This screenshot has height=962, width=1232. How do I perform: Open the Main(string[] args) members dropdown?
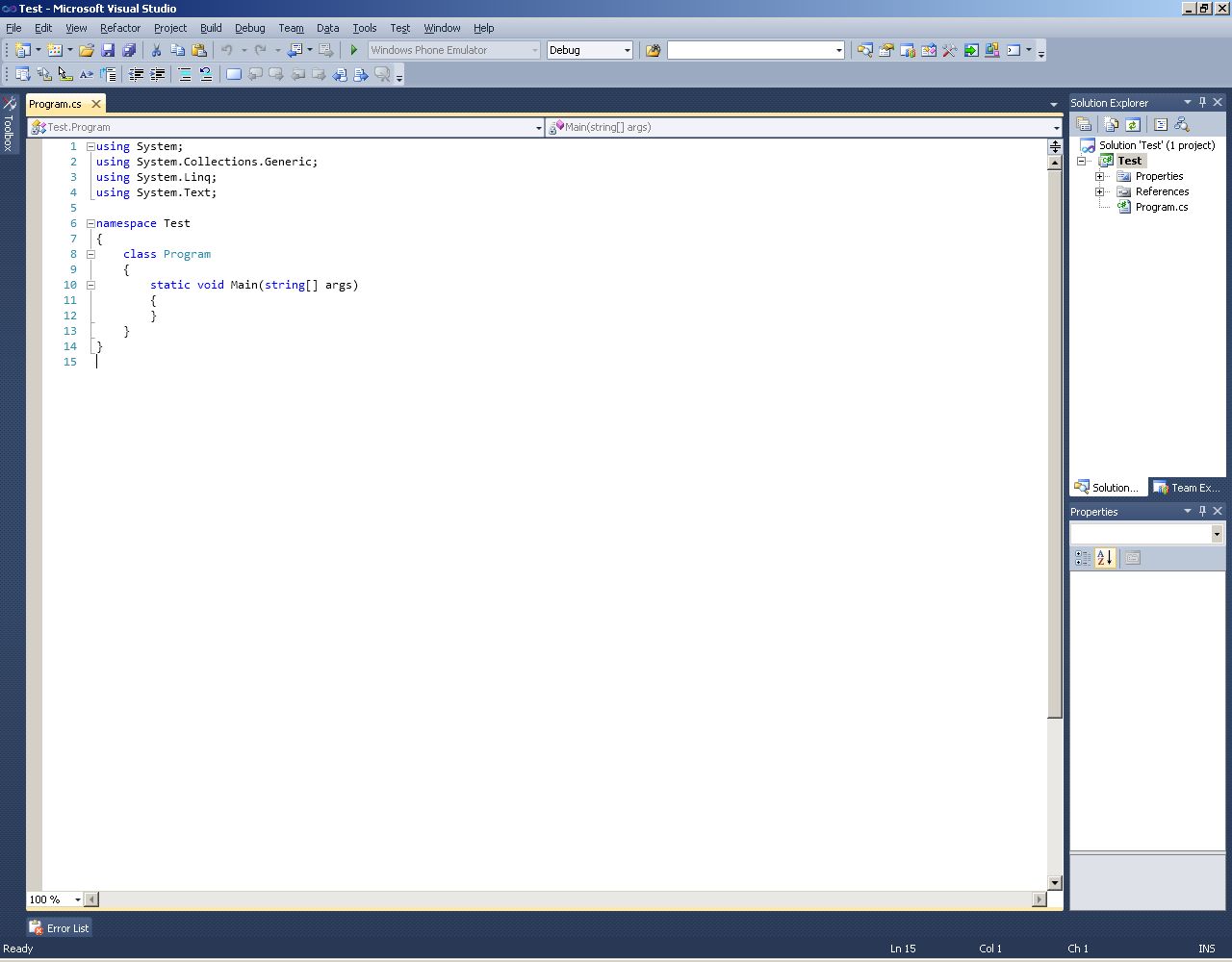pyautogui.click(x=1056, y=127)
